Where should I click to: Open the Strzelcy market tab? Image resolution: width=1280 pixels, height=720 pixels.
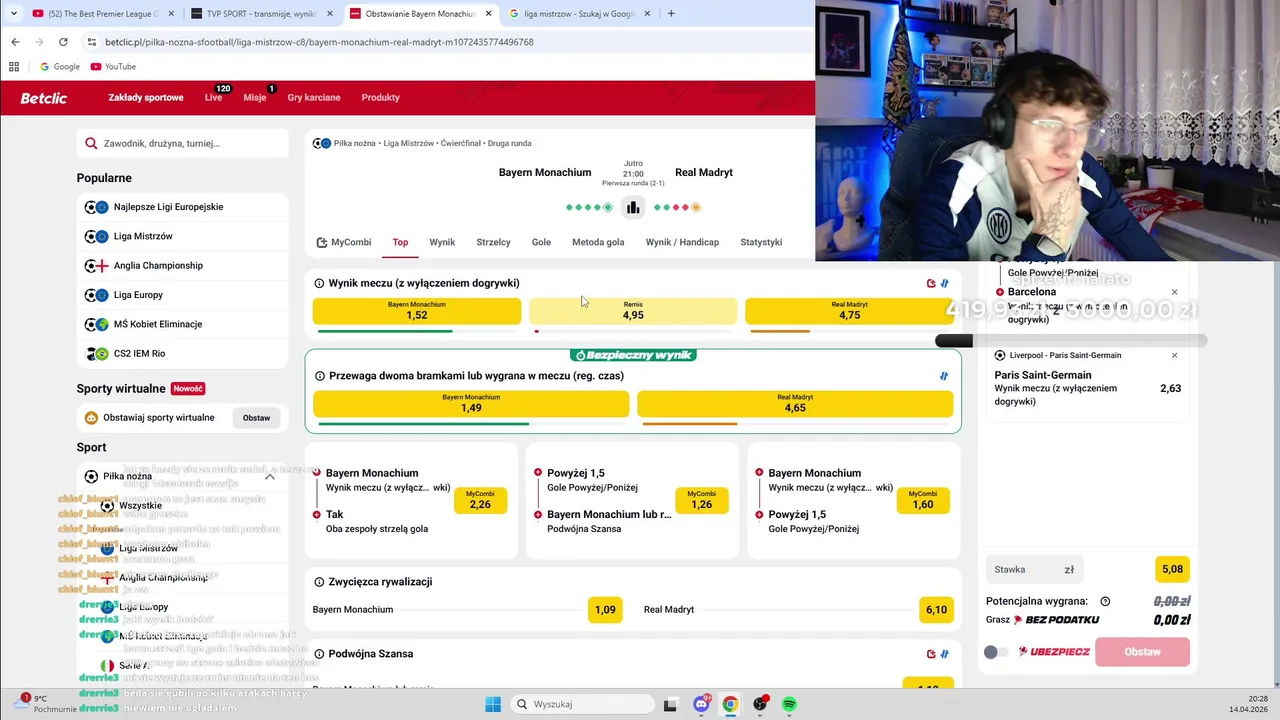pyautogui.click(x=494, y=242)
